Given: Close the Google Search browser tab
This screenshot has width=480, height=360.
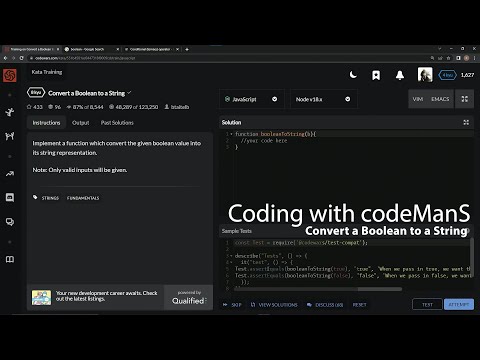Looking at the screenshot, I should coord(117,49).
